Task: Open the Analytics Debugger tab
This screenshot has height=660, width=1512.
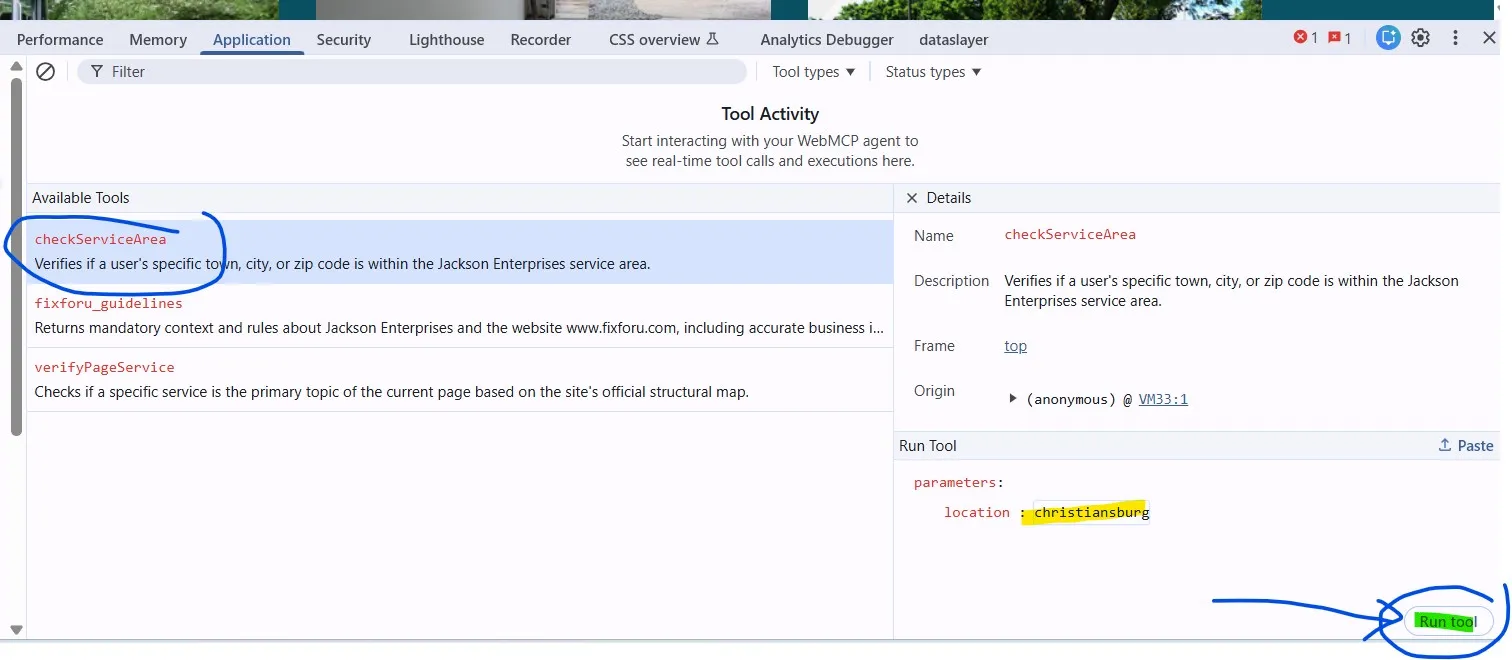Action: tap(827, 40)
